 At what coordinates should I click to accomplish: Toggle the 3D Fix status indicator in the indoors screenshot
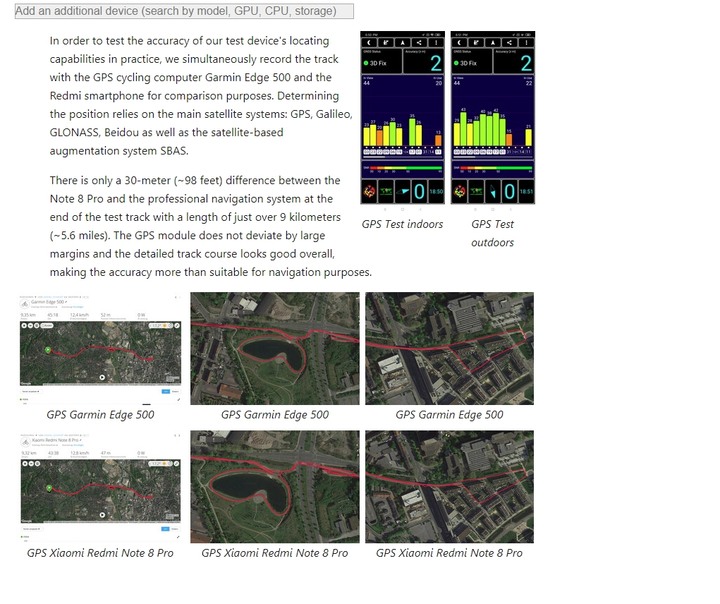point(376,63)
